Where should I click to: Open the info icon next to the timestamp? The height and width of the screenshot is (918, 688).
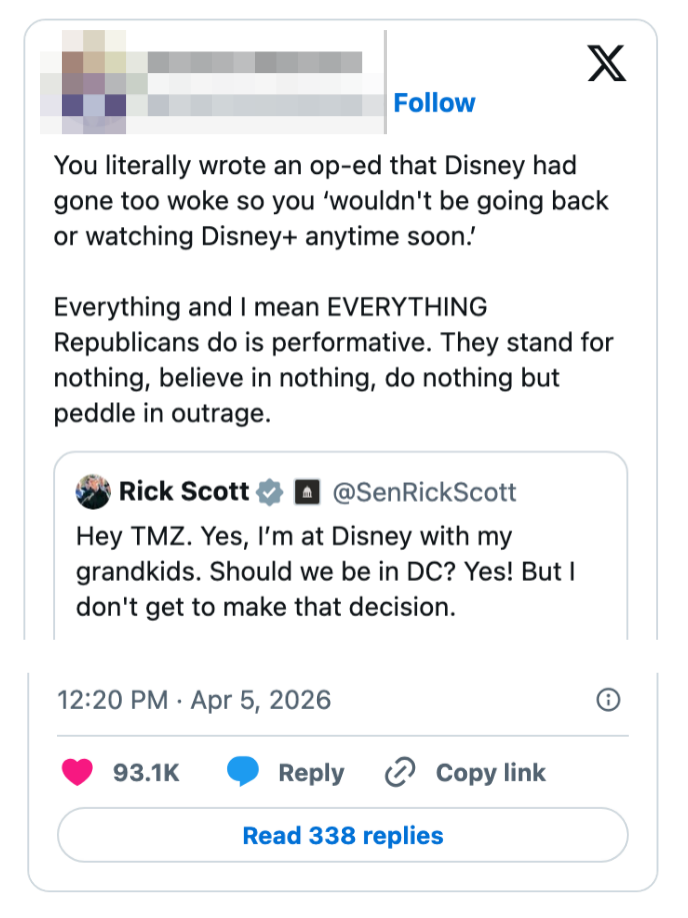pyautogui.click(x=611, y=701)
